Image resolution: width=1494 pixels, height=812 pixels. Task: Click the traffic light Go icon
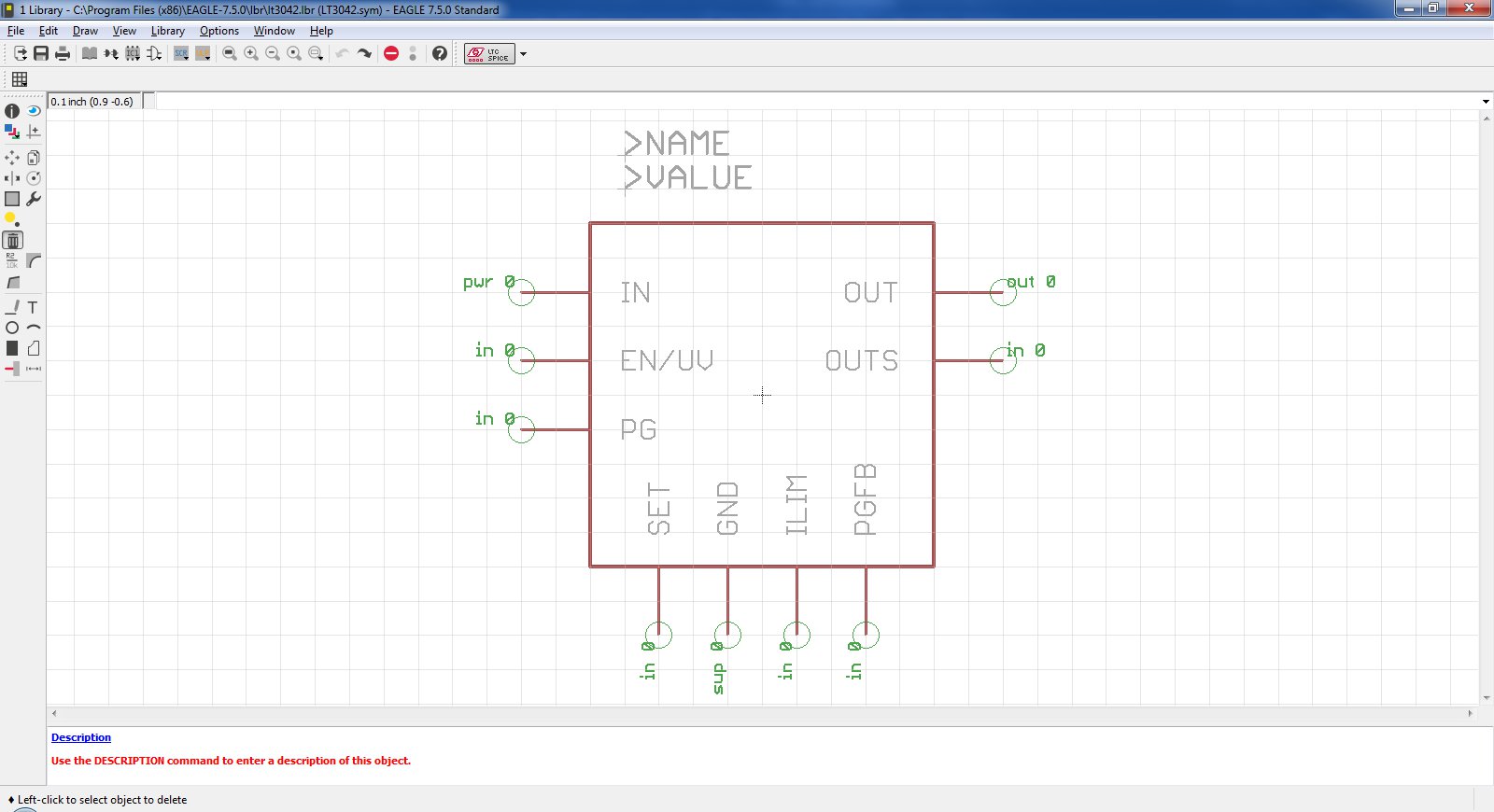point(413,53)
